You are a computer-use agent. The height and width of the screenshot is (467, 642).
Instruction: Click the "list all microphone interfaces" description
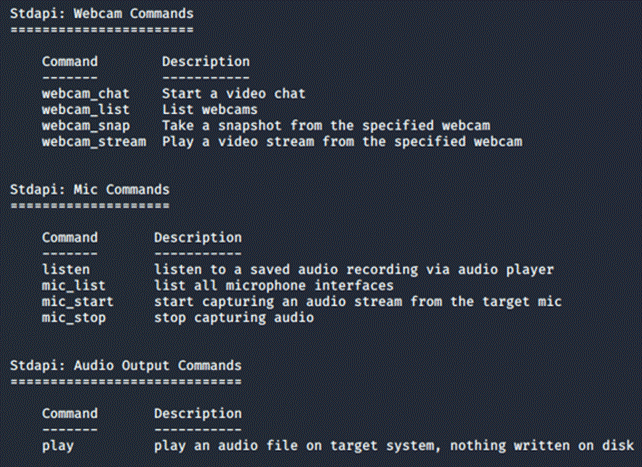click(266, 285)
